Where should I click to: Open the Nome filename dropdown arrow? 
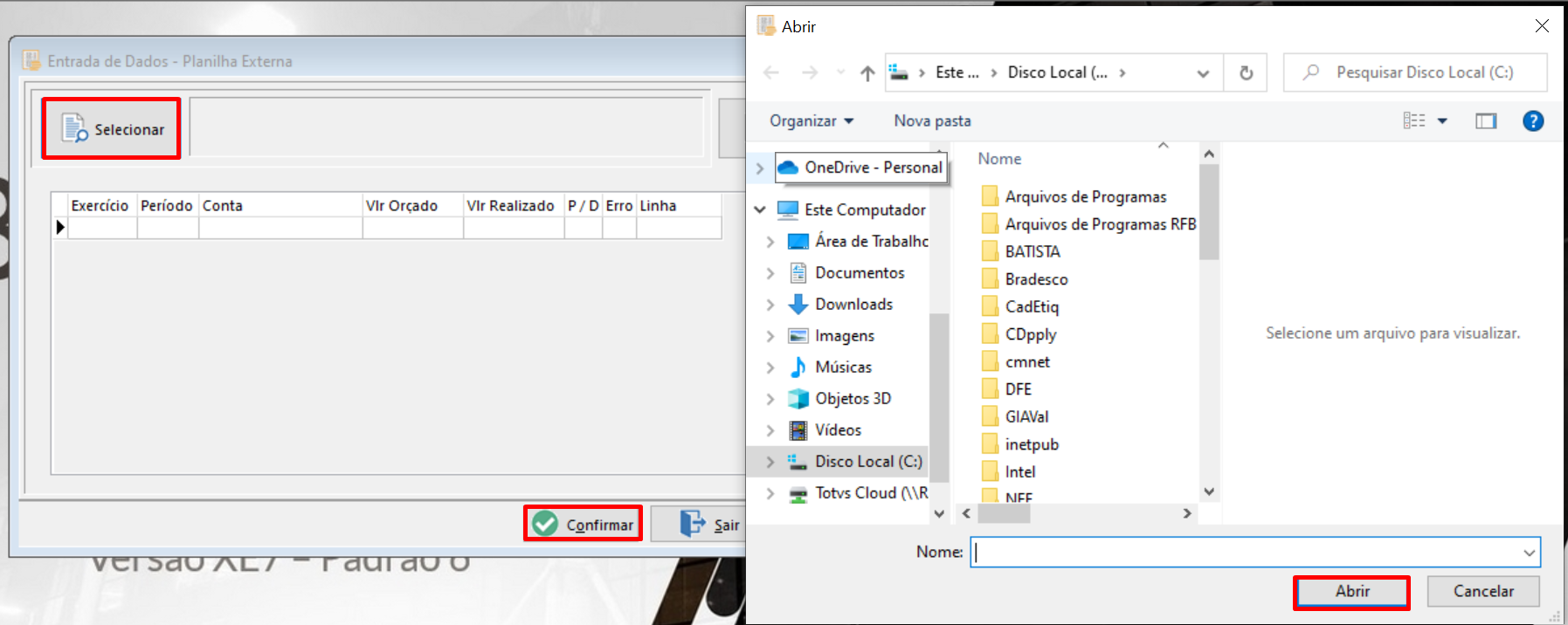pos(1530,553)
